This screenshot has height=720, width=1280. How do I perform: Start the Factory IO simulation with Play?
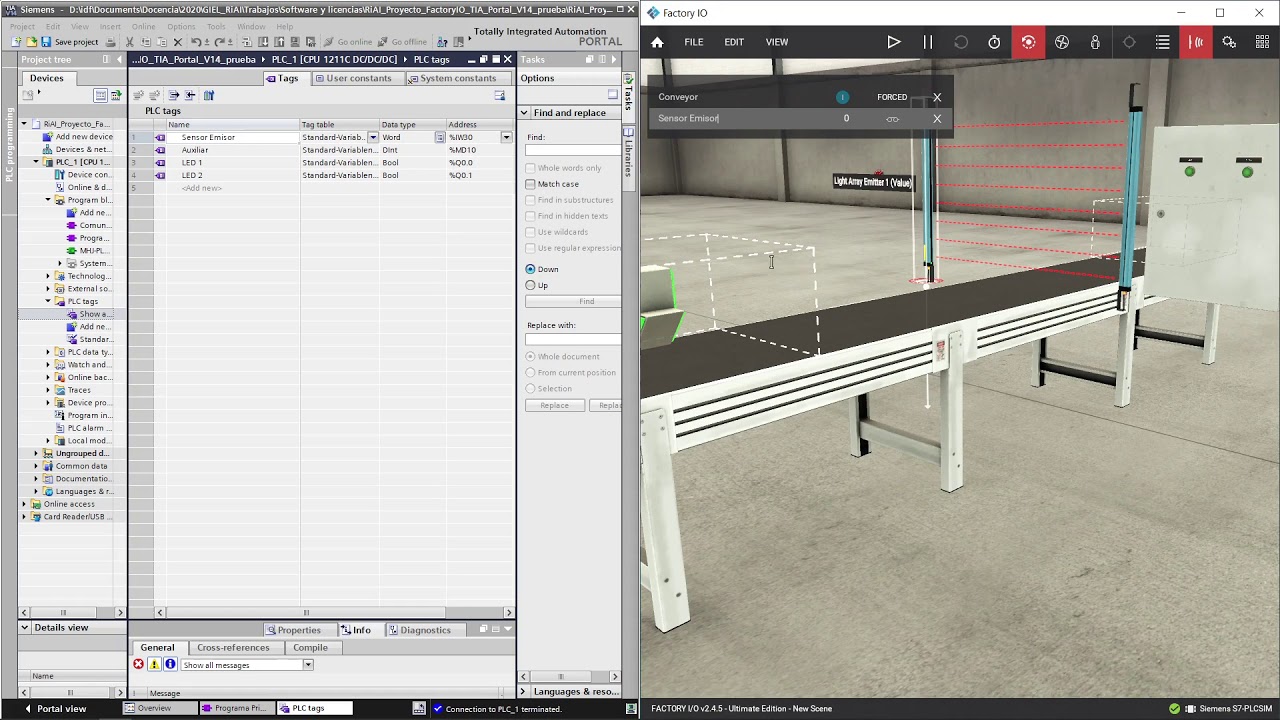tap(894, 42)
